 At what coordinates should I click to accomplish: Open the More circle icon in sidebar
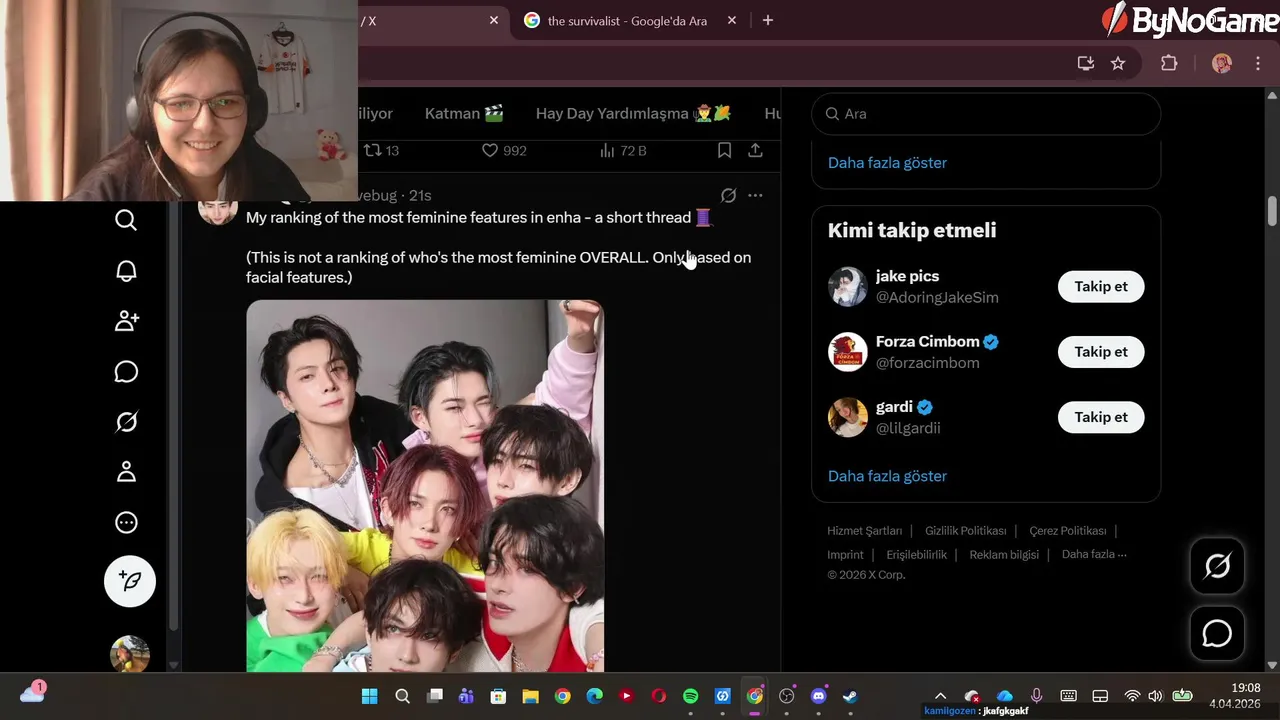pyautogui.click(x=126, y=522)
